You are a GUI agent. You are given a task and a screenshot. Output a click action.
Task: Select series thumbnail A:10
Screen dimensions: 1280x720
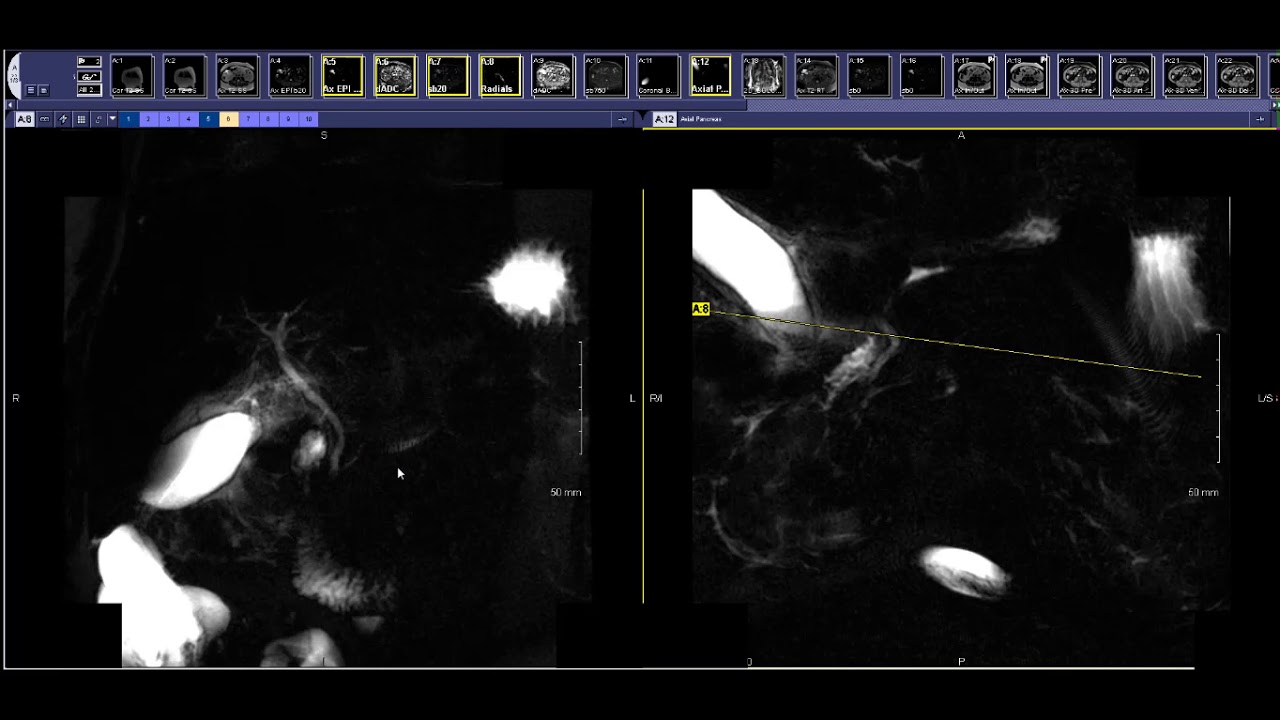(x=606, y=76)
